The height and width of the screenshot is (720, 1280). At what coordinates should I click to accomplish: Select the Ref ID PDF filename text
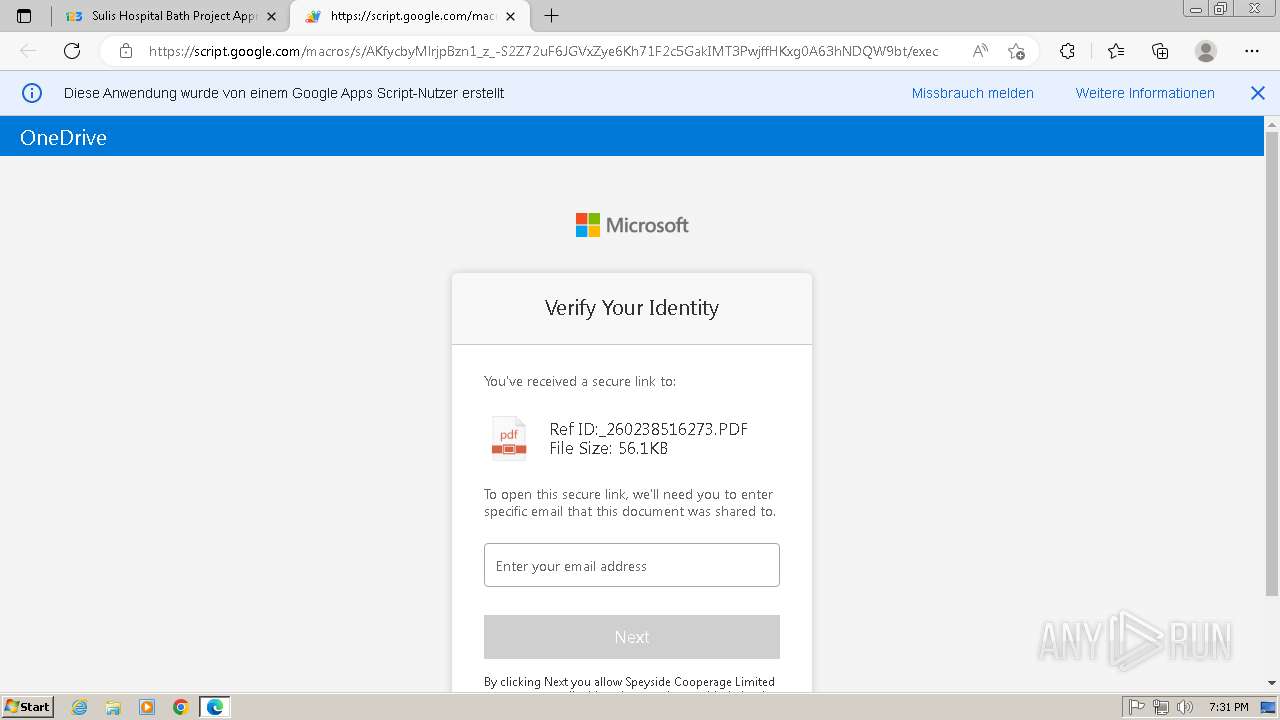(648, 429)
